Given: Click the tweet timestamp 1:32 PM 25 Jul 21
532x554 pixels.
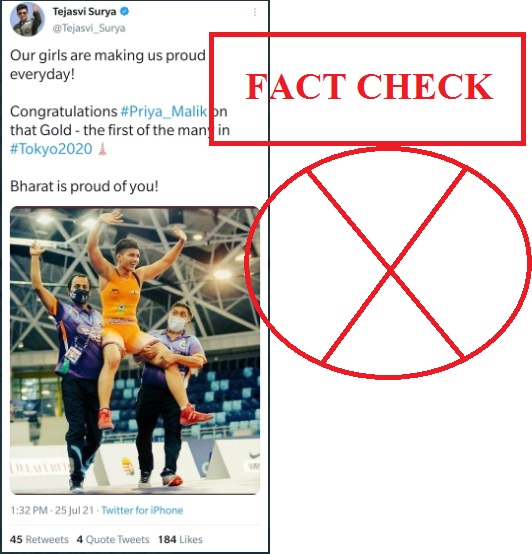Looking at the screenshot, I should click(x=52, y=510).
